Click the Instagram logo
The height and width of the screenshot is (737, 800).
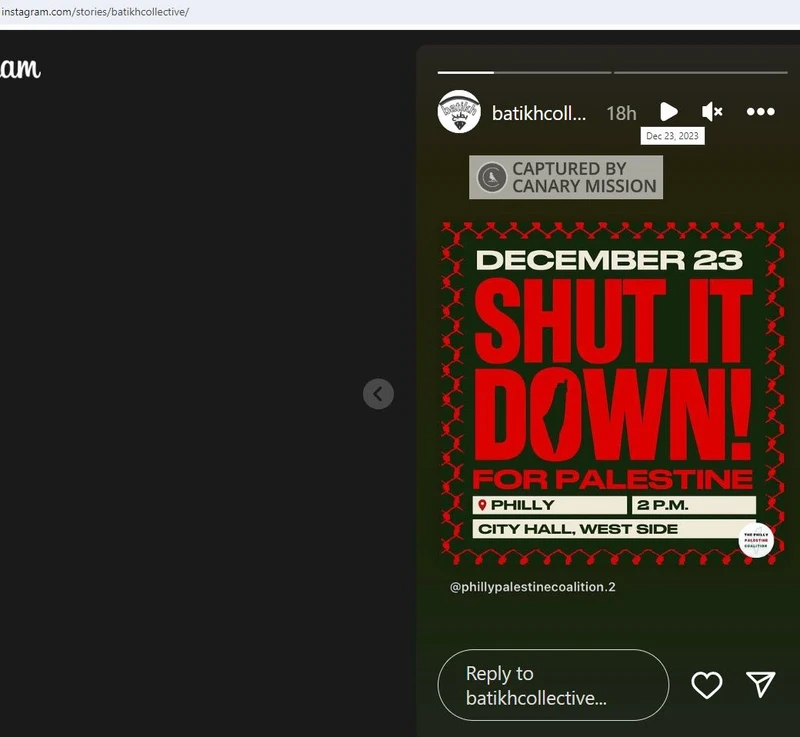[x=20, y=69]
